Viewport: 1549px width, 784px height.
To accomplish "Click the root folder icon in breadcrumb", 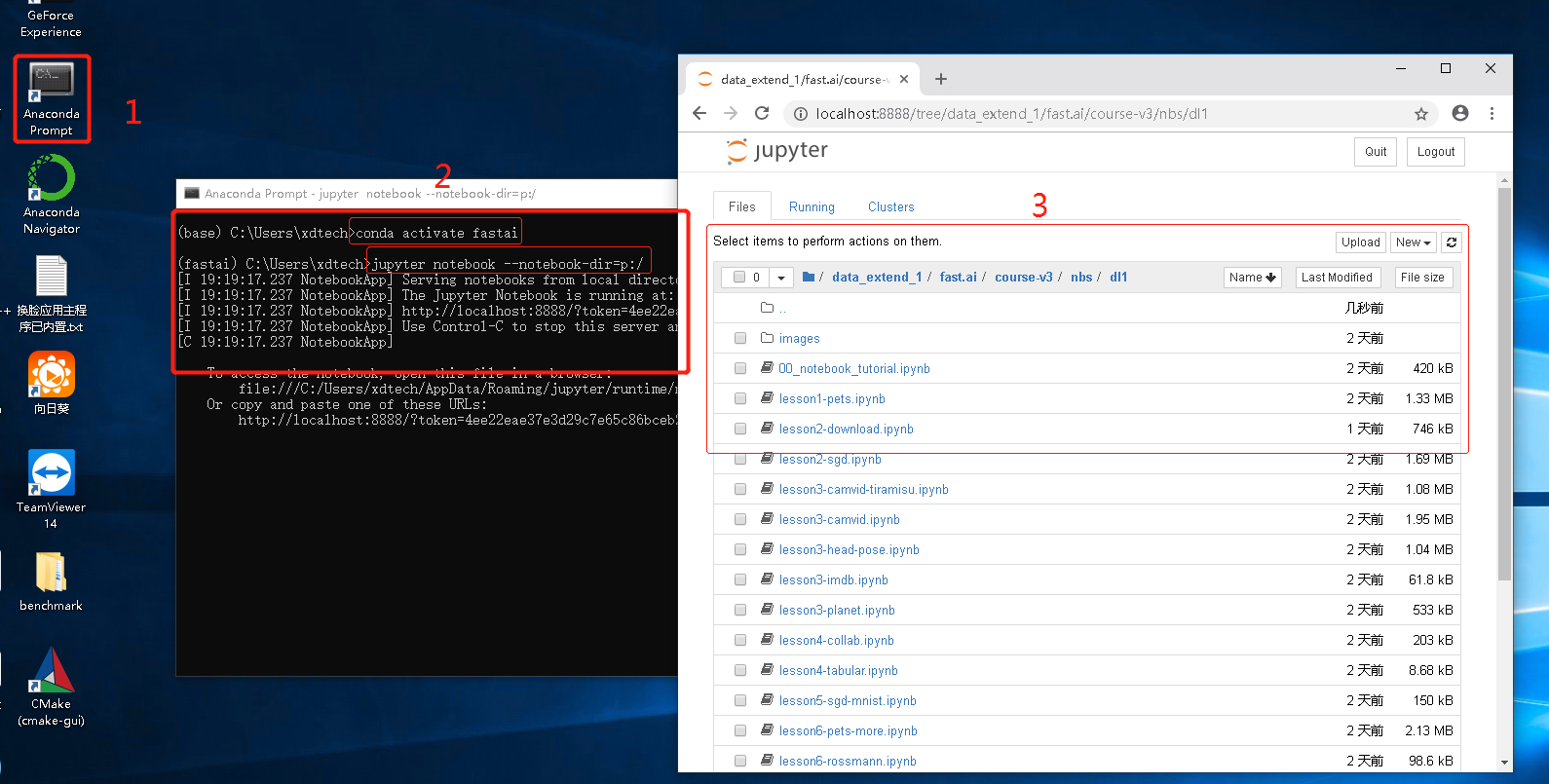I will coord(809,278).
